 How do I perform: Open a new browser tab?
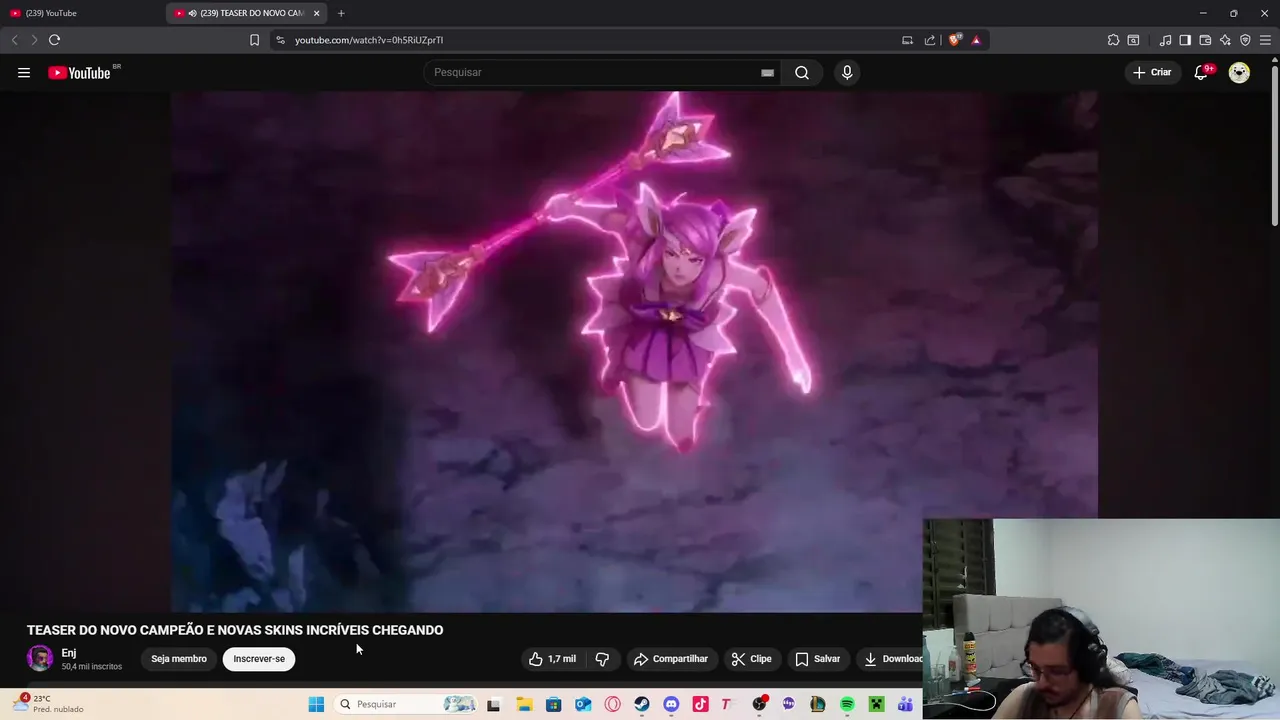tap(341, 13)
